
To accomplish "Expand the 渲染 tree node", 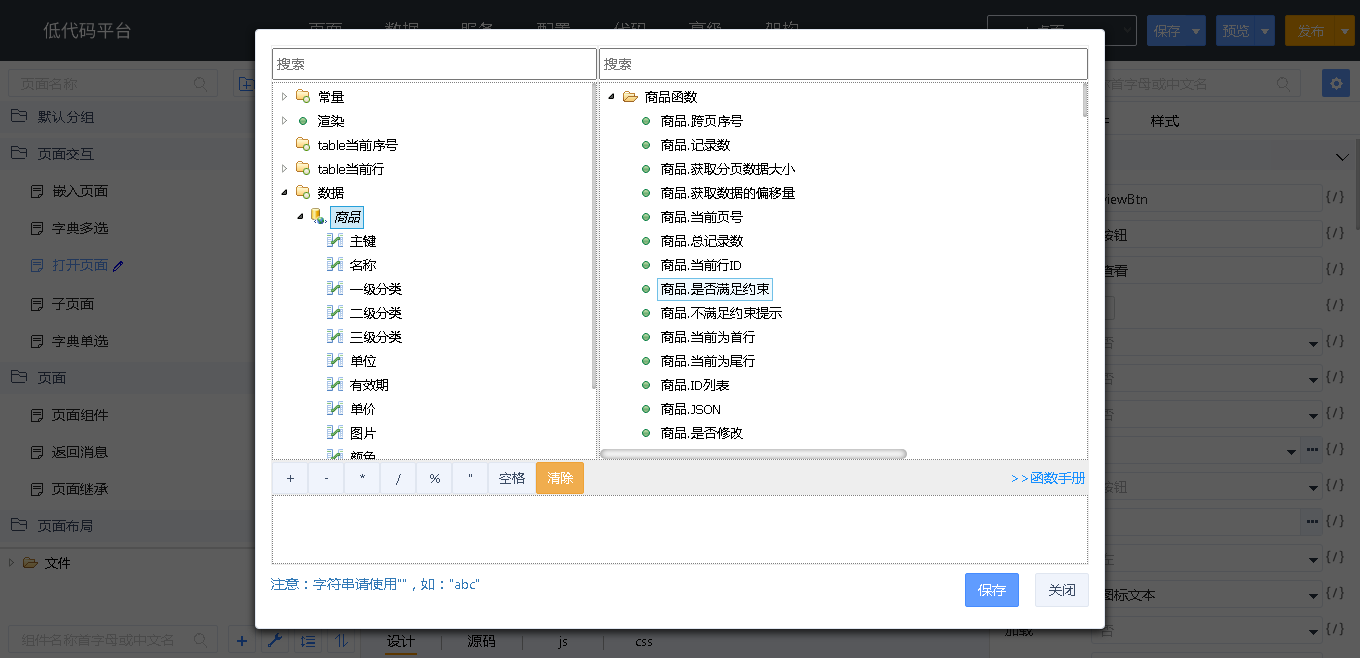I will pyautogui.click(x=284, y=121).
